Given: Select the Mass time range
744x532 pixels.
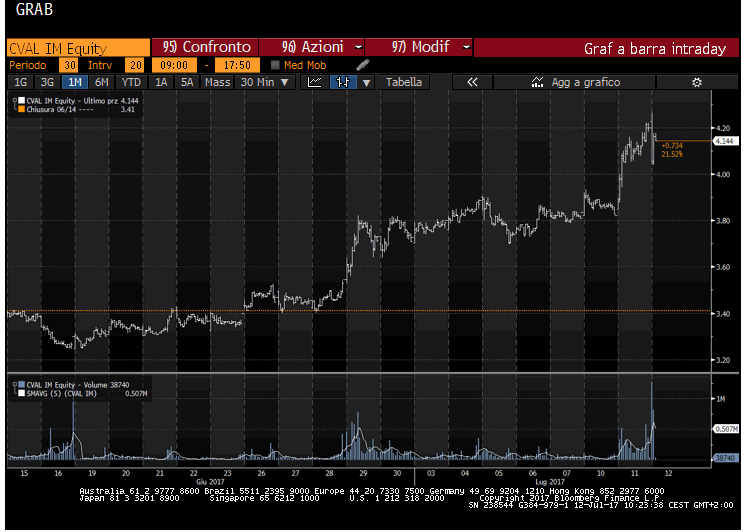Looking at the screenshot, I should (x=217, y=82).
